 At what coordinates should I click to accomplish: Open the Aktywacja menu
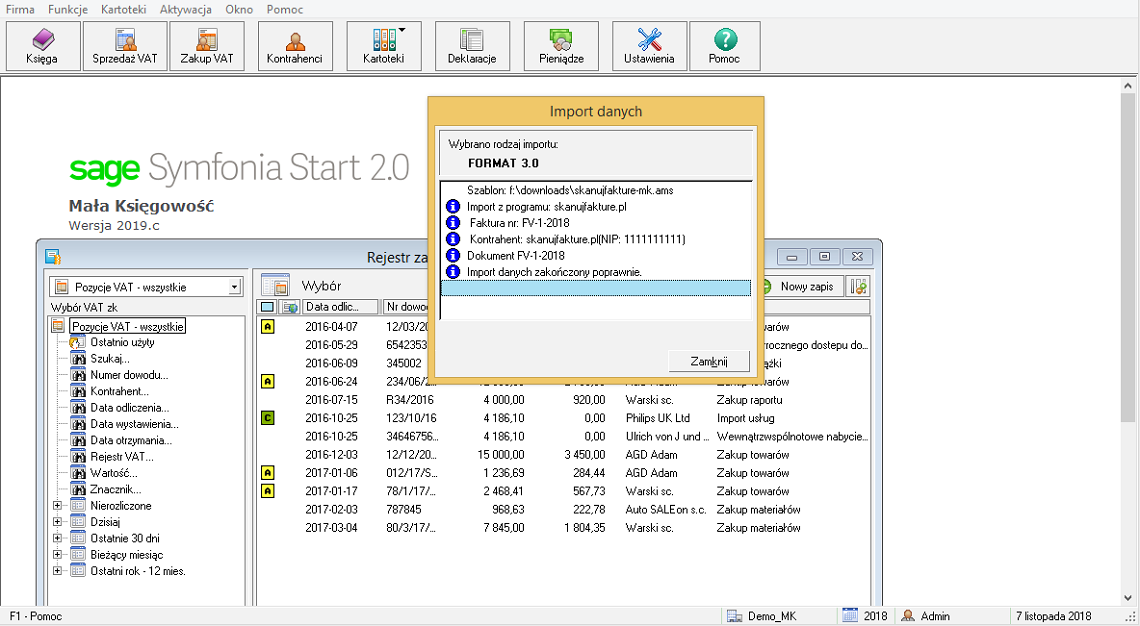pyautogui.click(x=185, y=9)
